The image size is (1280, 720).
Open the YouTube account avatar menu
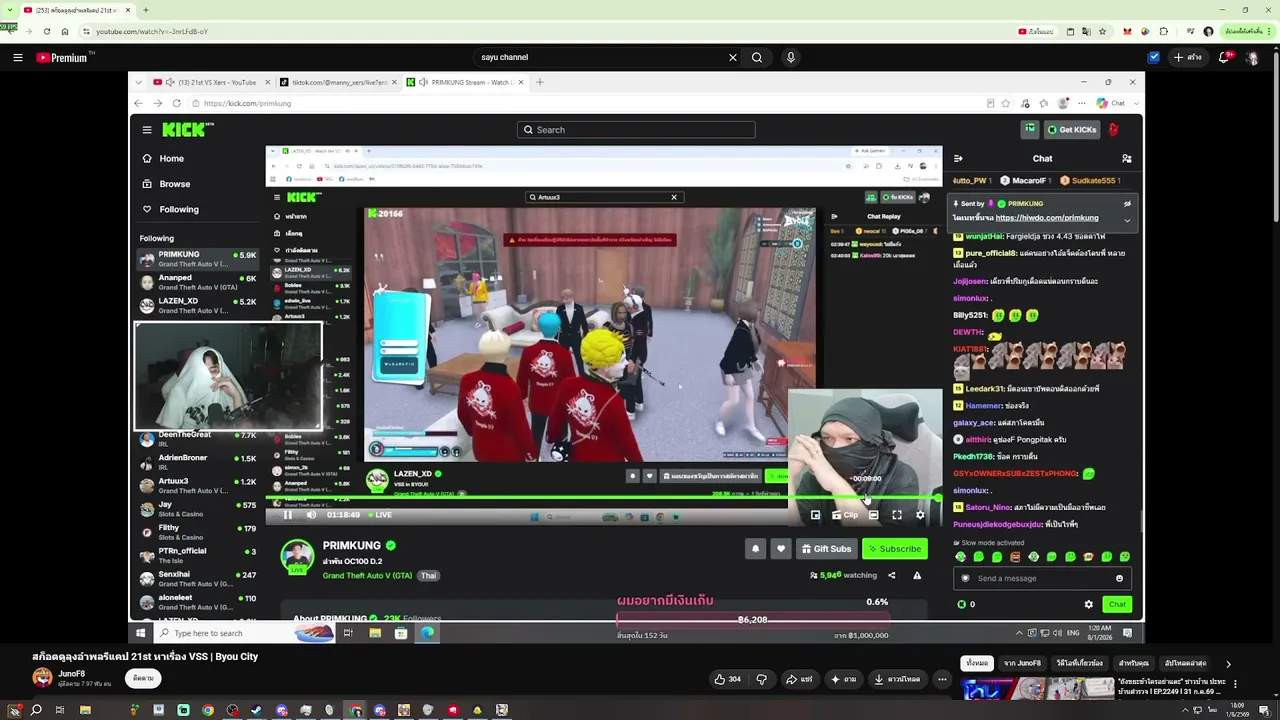click(x=1252, y=58)
